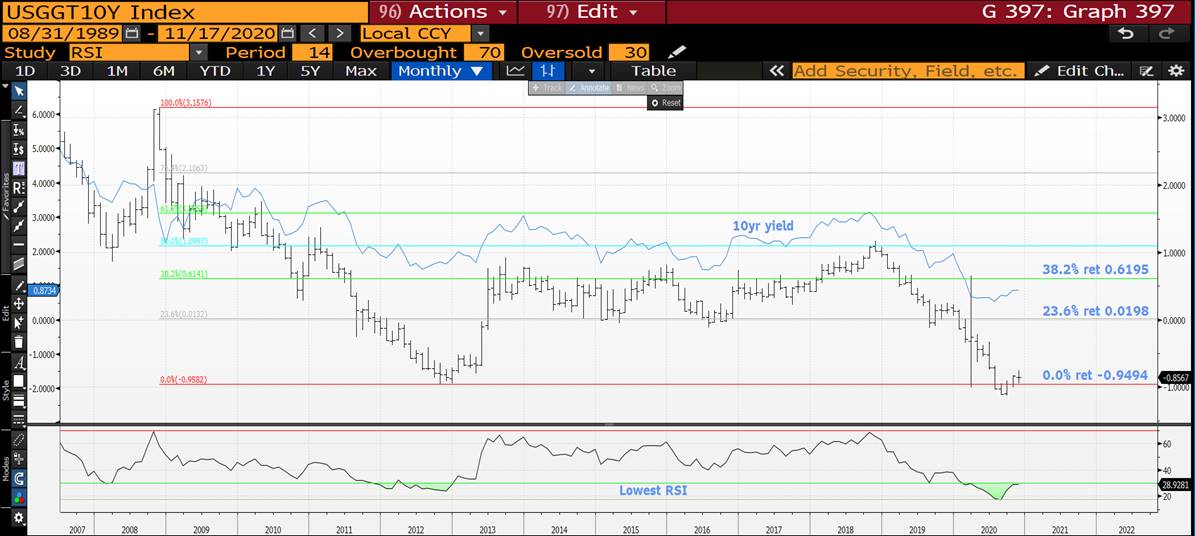1195x536 pixels.
Task: Click the USGGT10Y Index security field
Action: pos(183,12)
